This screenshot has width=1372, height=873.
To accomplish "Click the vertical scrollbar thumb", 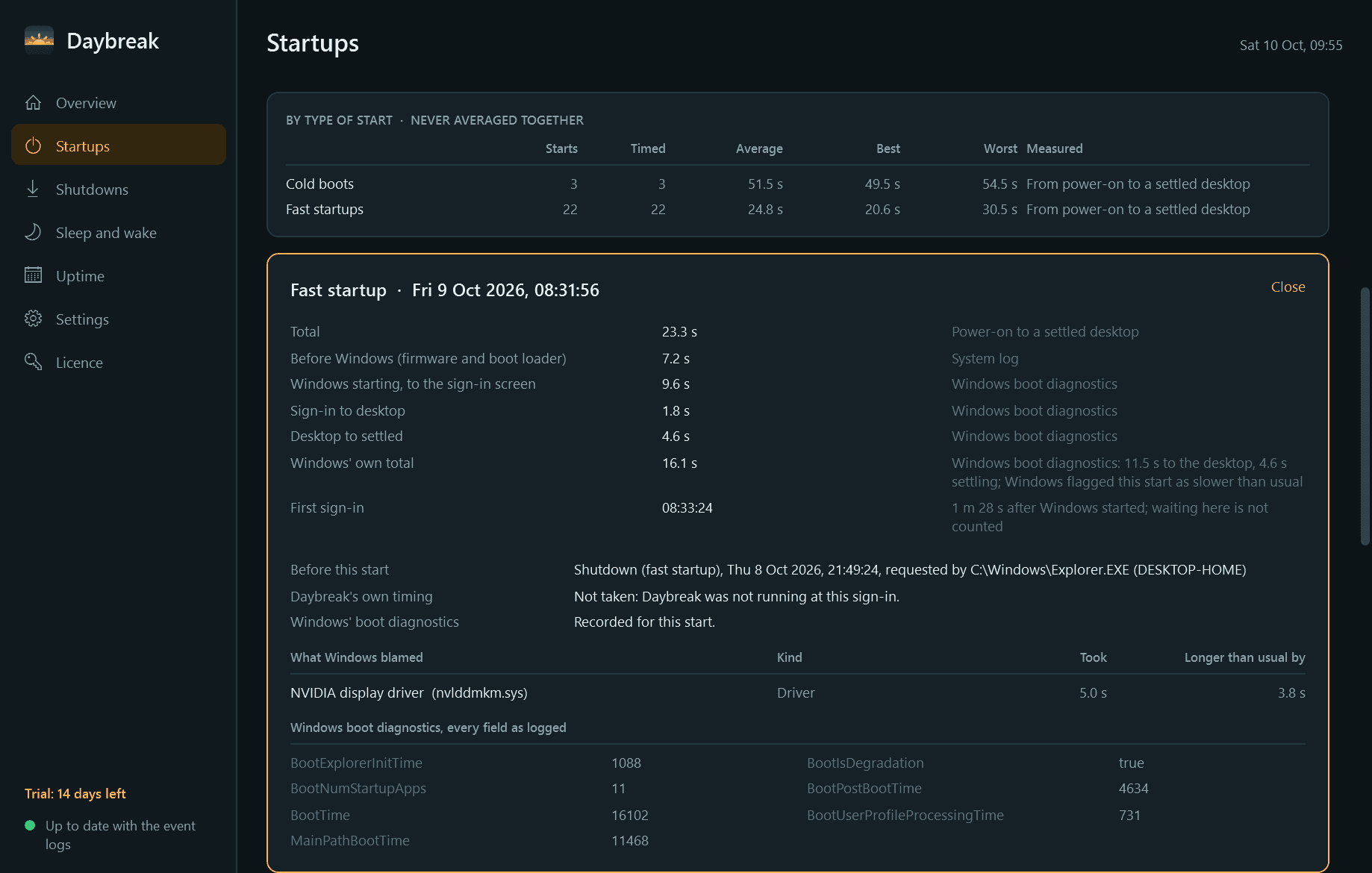I will click(x=1365, y=416).
